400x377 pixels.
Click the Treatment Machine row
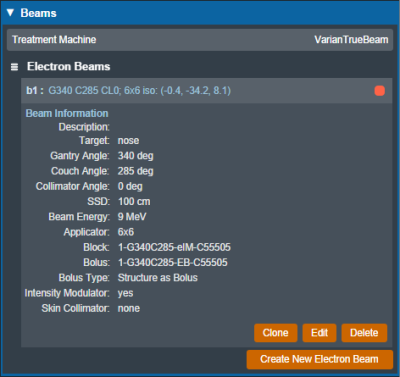click(x=200, y=40)
